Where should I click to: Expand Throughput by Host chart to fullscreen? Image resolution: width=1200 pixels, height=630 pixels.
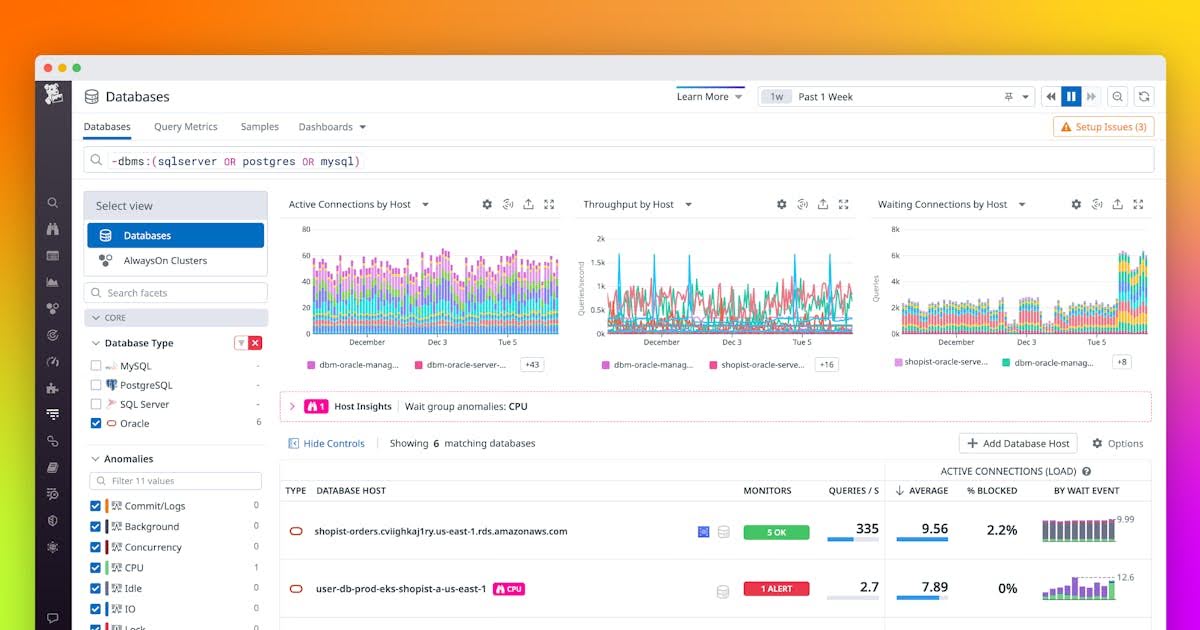coord(843,204)
